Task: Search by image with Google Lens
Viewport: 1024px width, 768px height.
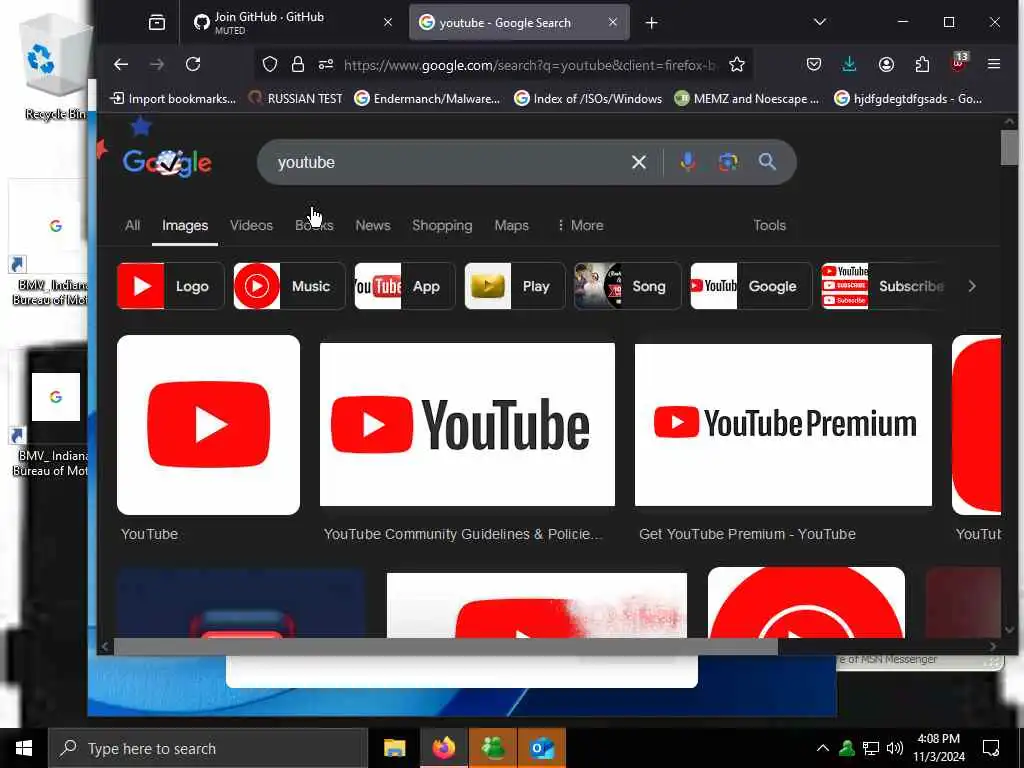Action: tap(728, 162)
